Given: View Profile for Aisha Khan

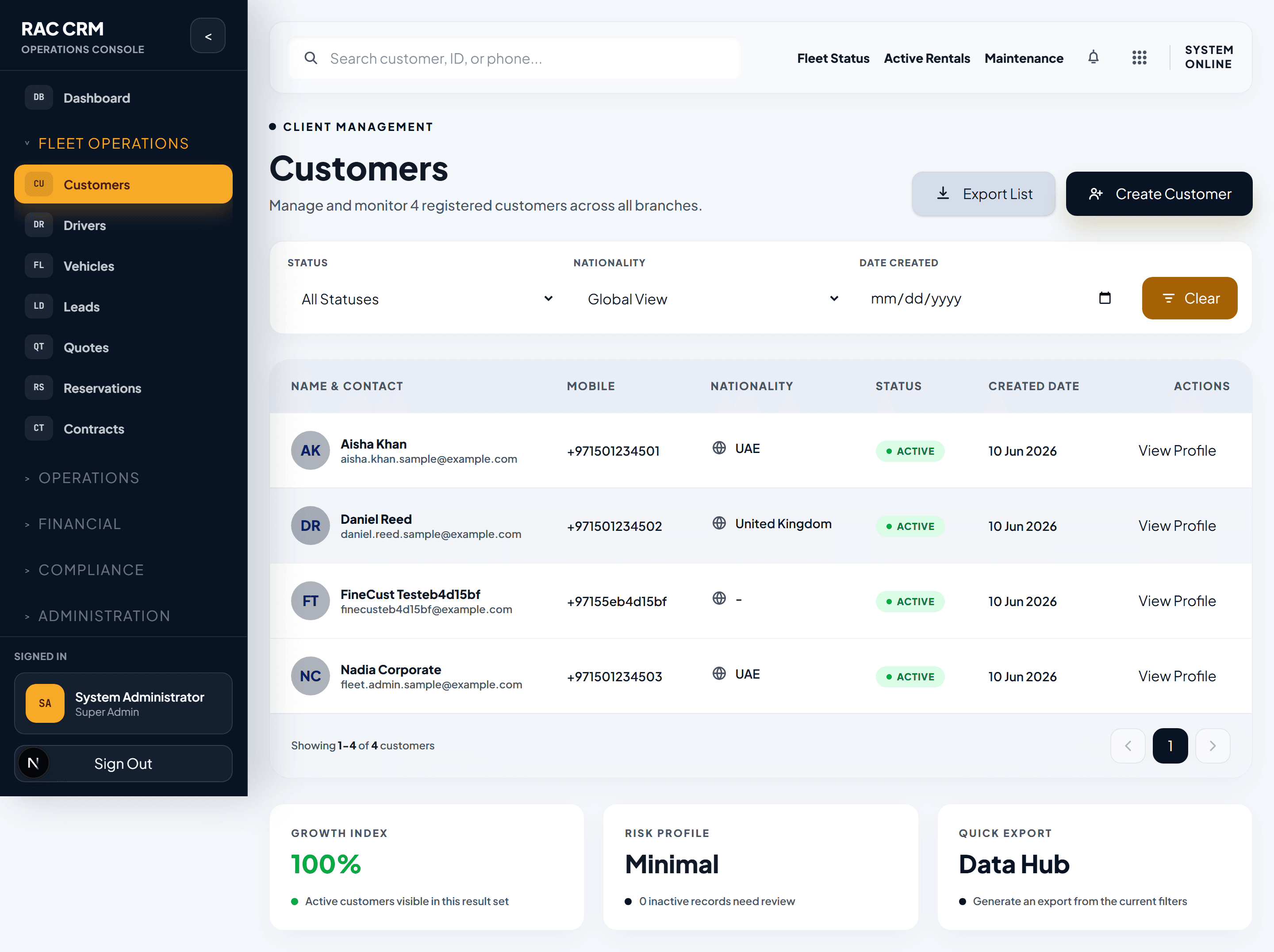Looking at the screenshot, I should (x=1177, y=450).
